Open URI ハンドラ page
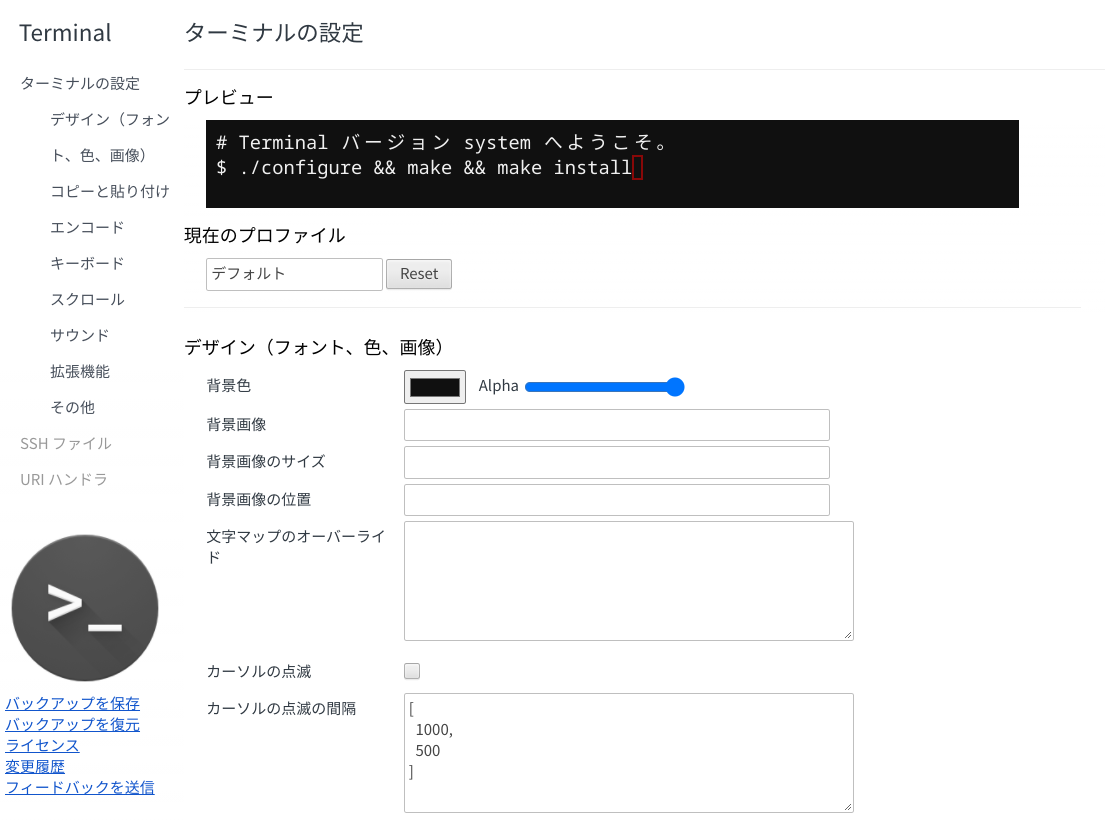The width and height of the screenshot is (1105, 820). (x=63, y=479)
